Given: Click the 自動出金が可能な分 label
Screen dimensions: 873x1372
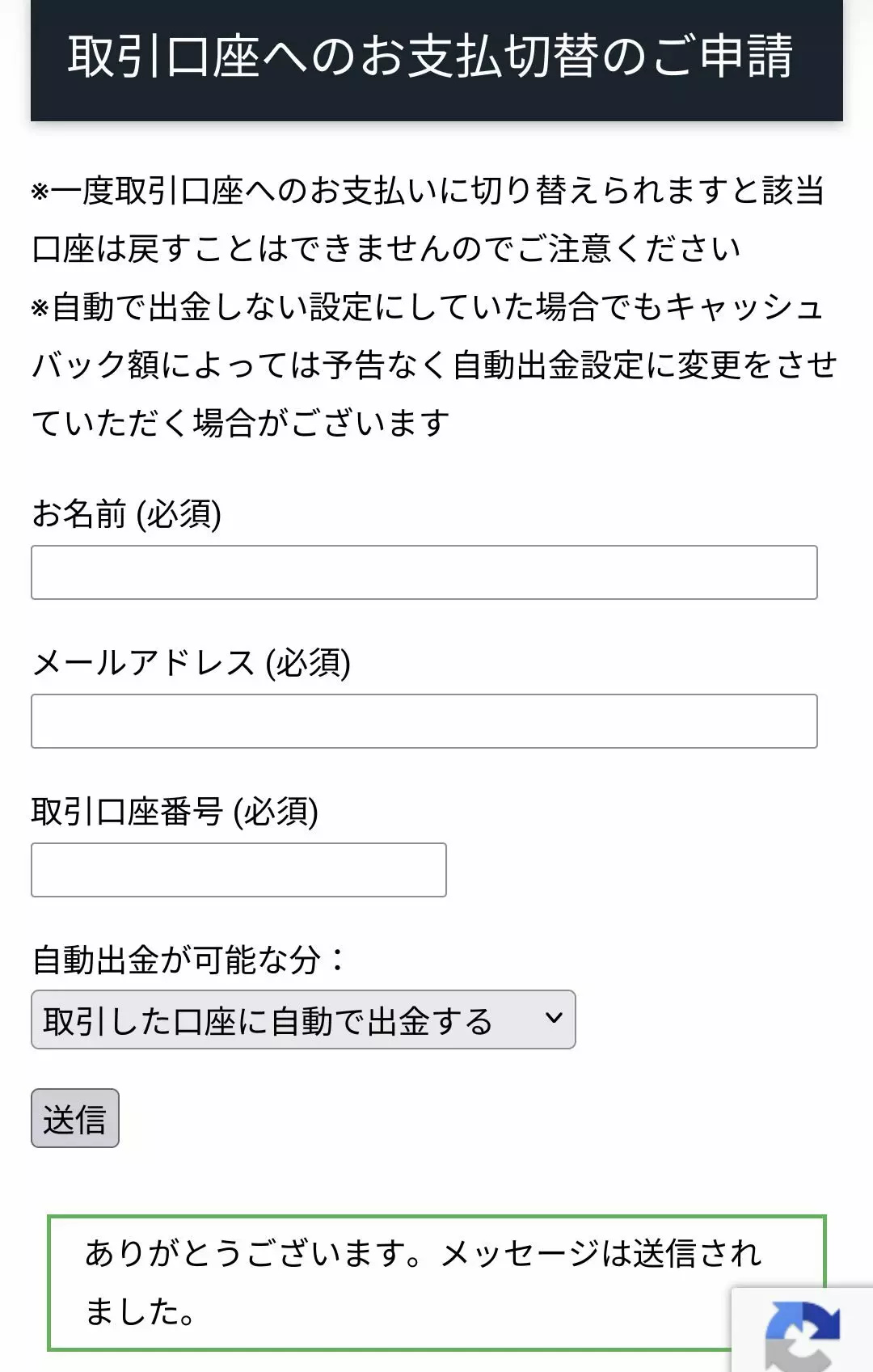Looking at the screenshot, I should [188, 960].
